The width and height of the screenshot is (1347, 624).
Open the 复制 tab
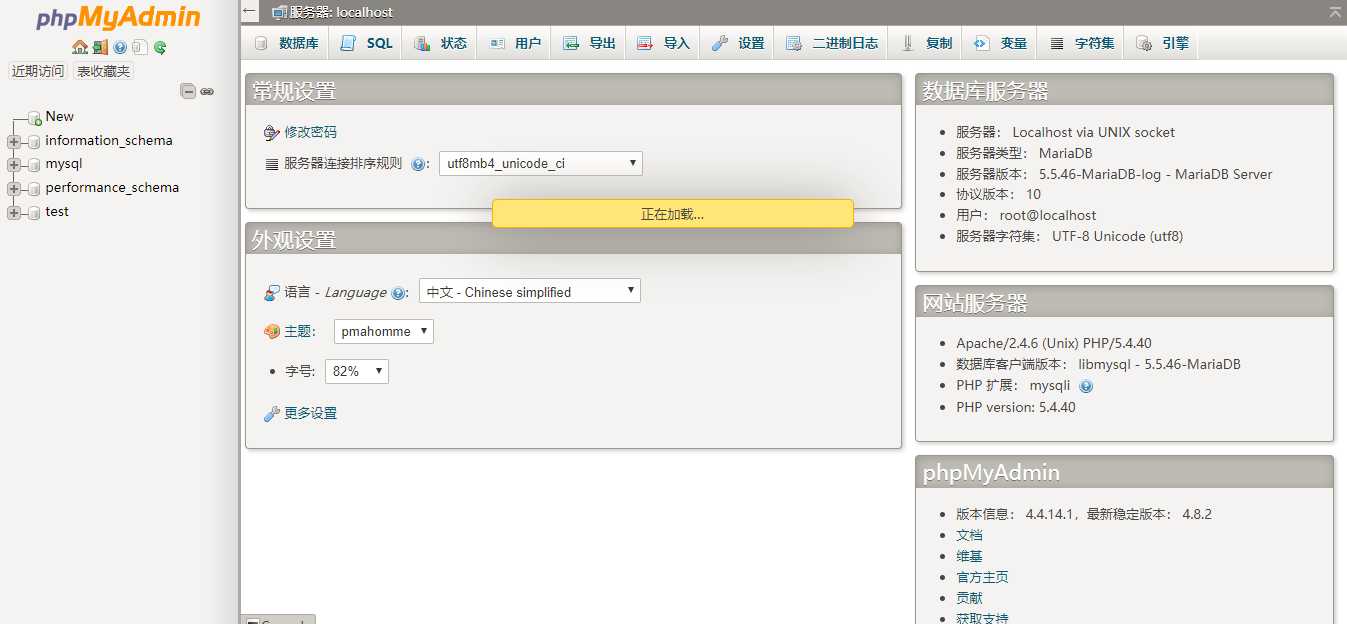point(927,43)
